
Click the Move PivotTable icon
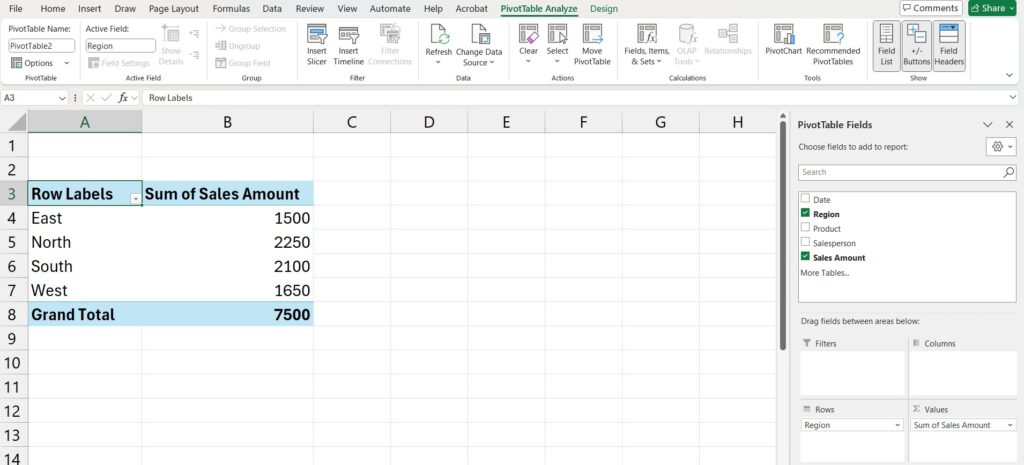[592, 35]
